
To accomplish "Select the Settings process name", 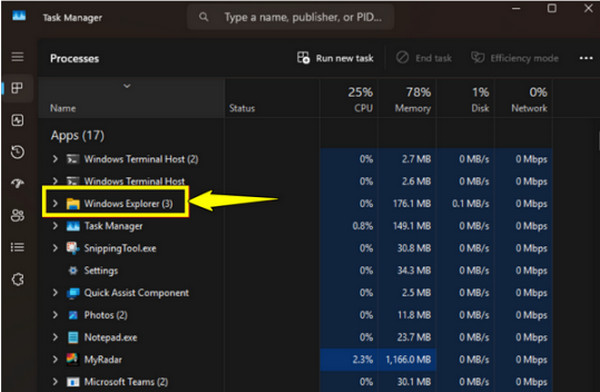I will pos(101,271).
